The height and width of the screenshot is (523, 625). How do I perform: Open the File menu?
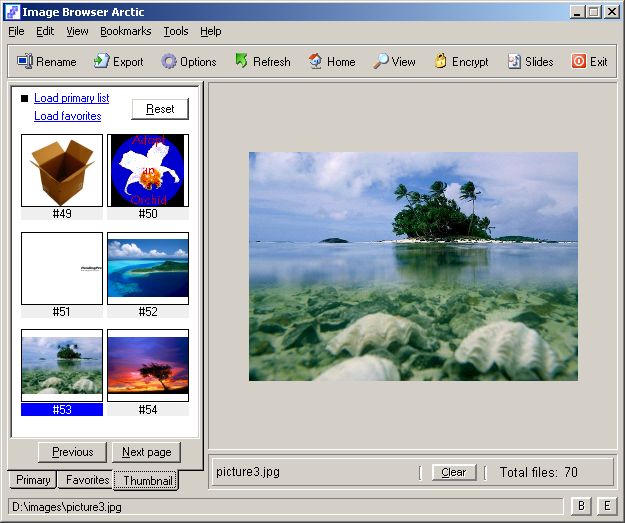click(16, 31)
